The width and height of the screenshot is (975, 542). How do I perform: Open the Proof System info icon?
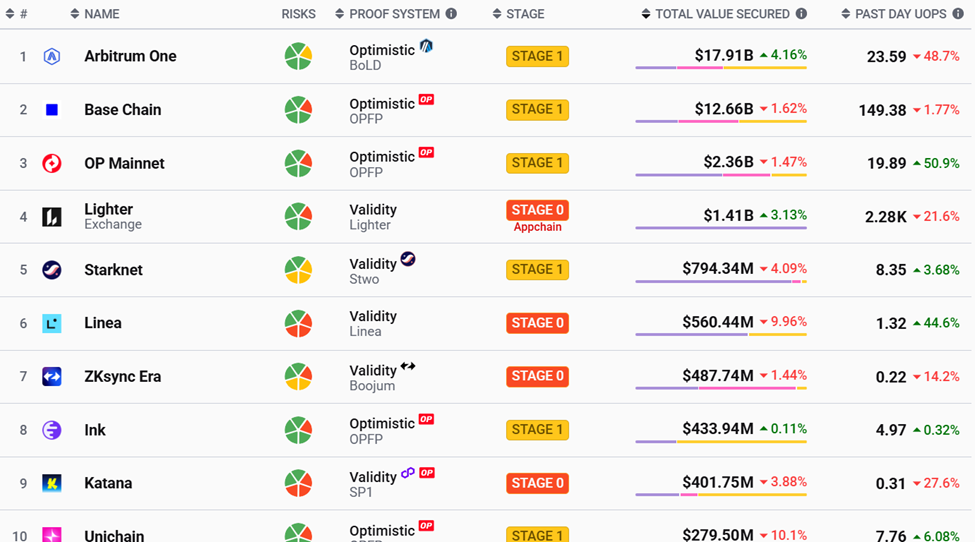coord(451,14)
